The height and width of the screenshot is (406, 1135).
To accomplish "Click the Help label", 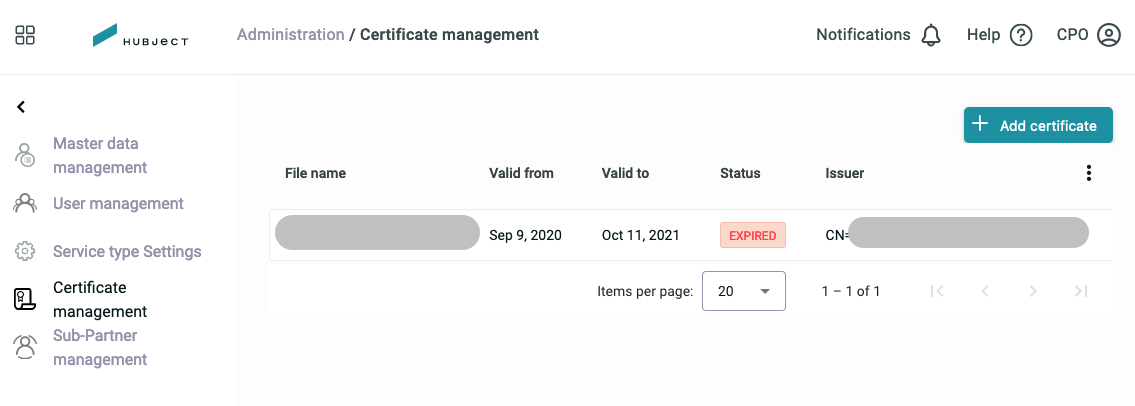I will (983, 35).
